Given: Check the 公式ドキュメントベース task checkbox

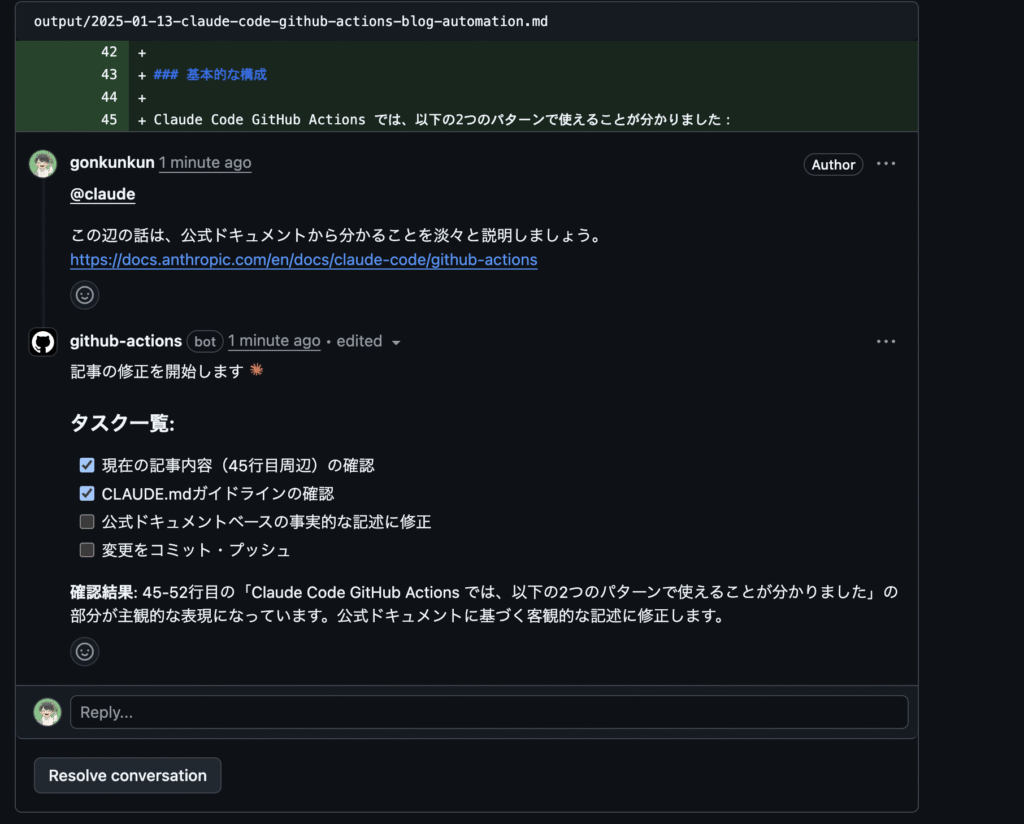Looking at the screenshot, I should [87, 522].
